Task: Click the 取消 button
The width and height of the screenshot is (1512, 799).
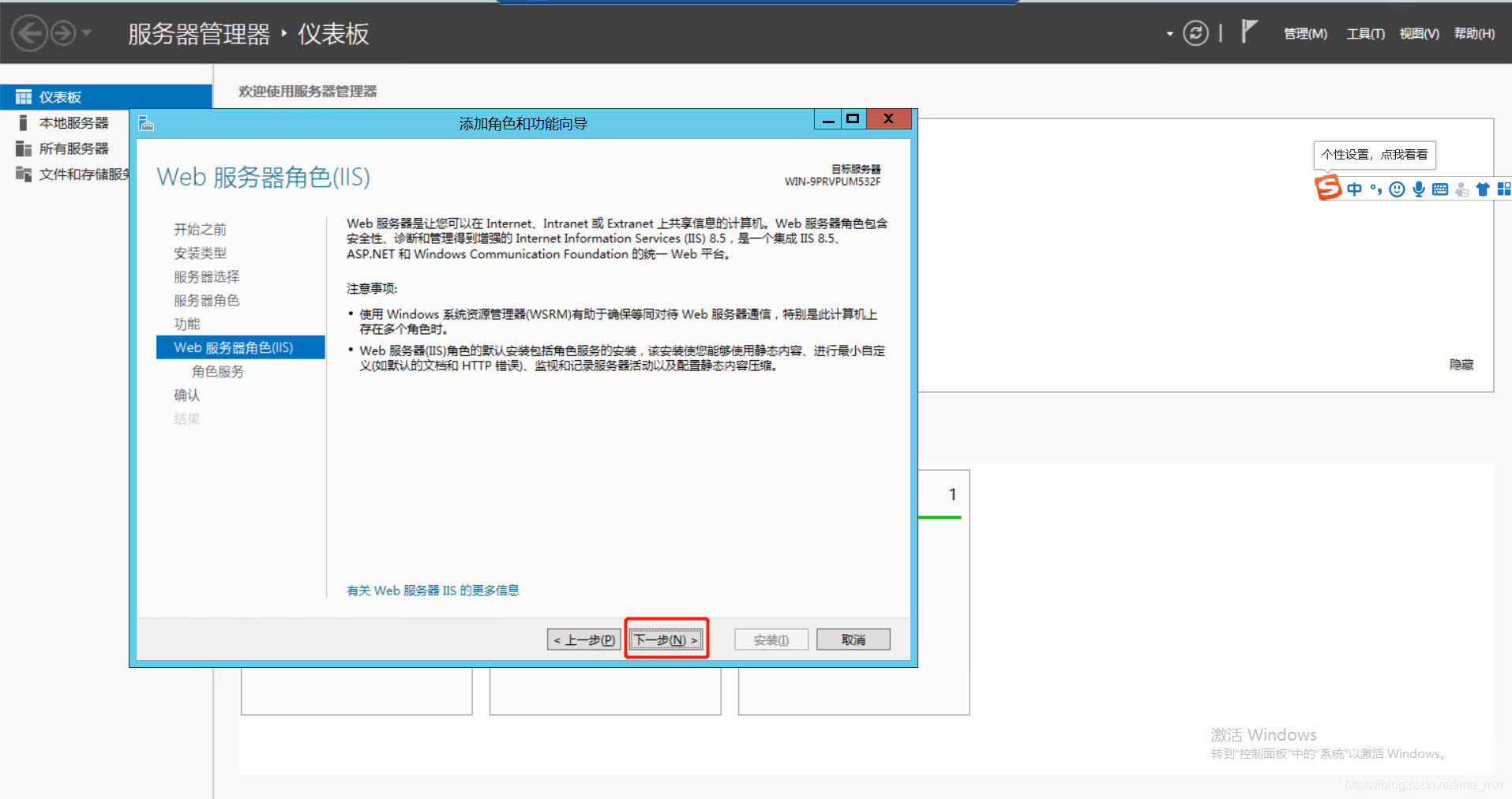Action: tap(854, 640)
